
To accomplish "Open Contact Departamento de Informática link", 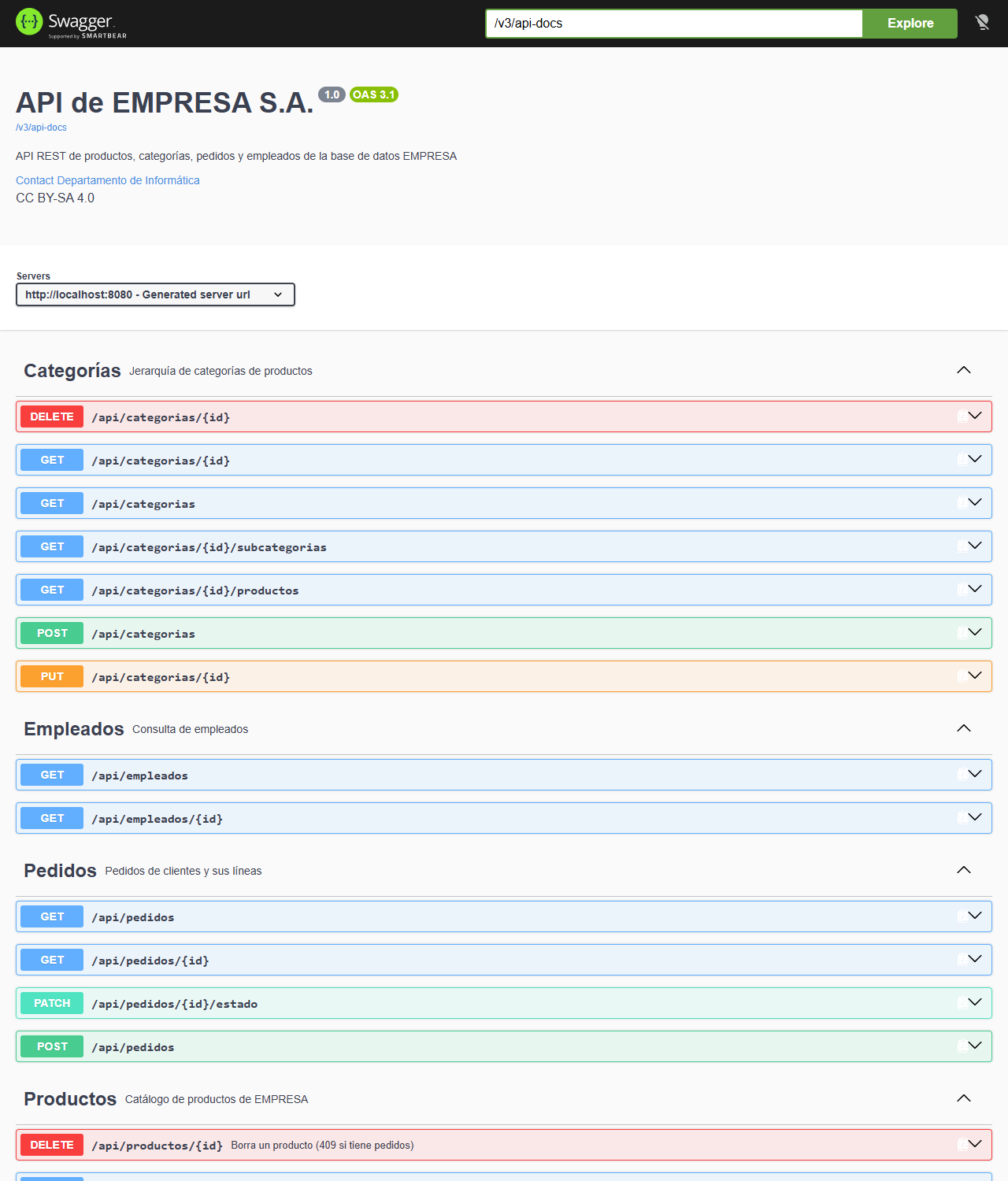I will tap(108, 180).
